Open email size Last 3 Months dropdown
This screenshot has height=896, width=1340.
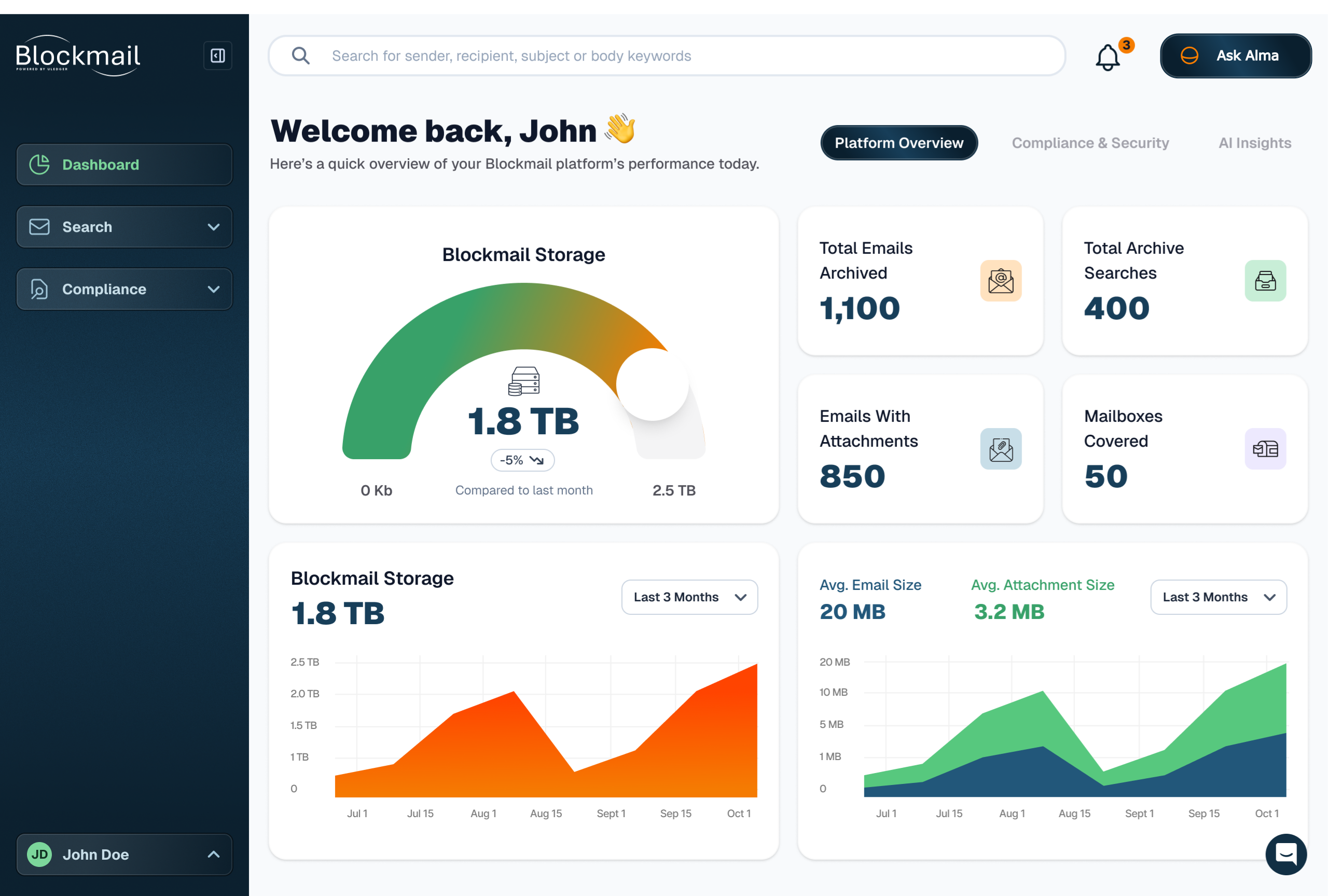point(1218,597)
